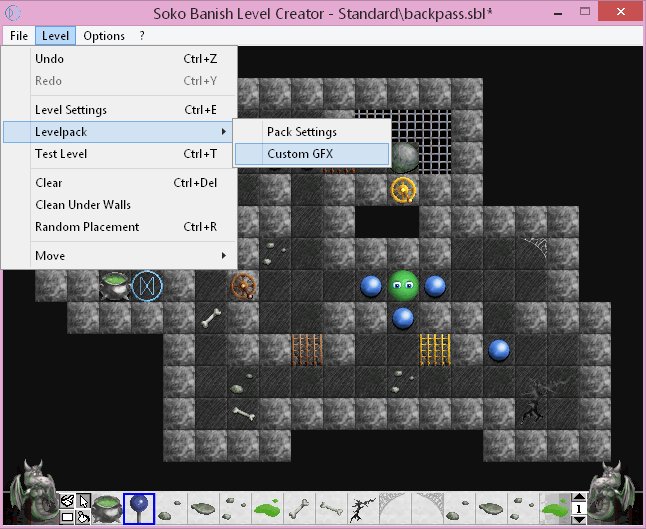
Task: Select Custom GFX in the submenu
Action: [x=312, y=154]
